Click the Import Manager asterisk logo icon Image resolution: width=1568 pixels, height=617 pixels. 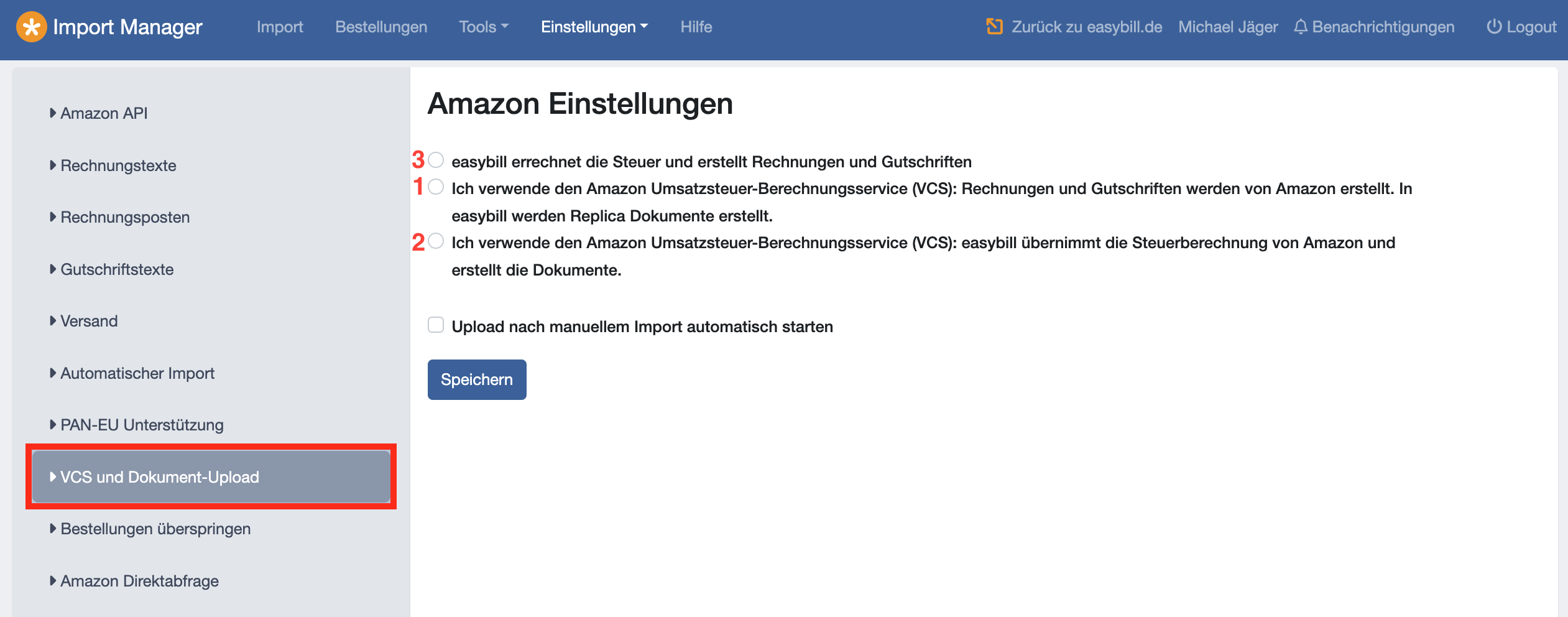click(31, 27)
